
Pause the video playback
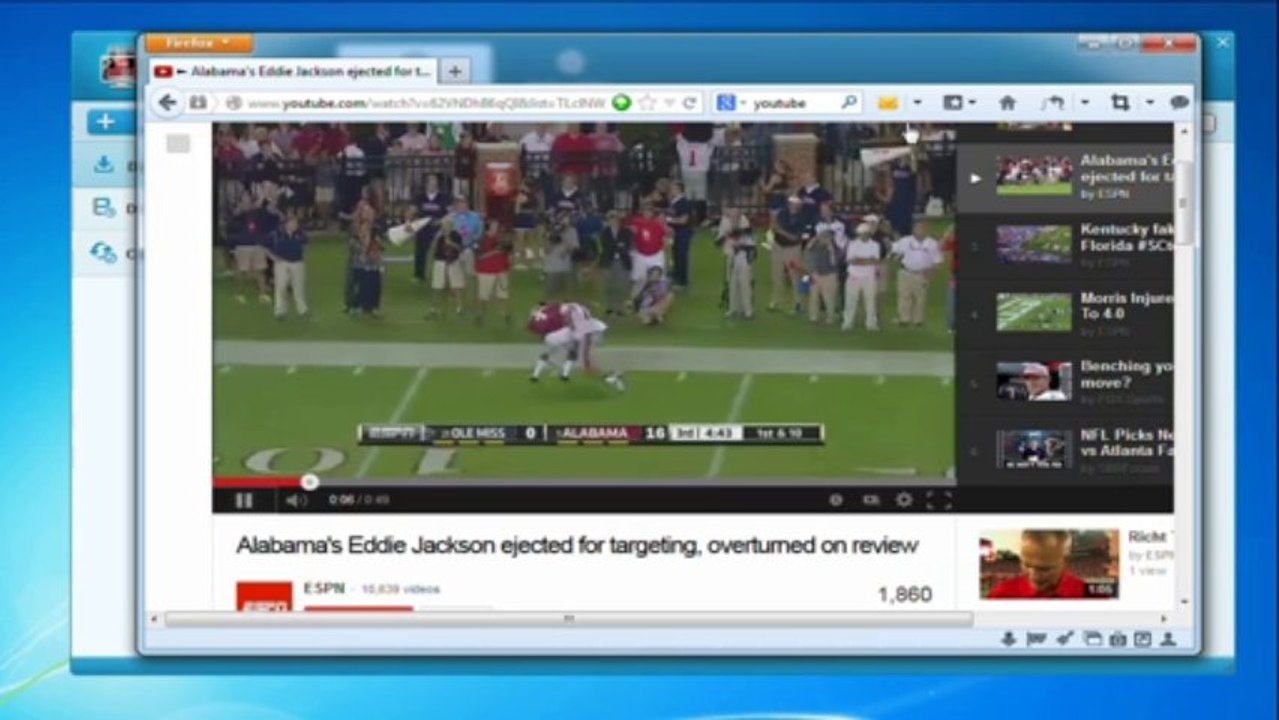tap(243, 500)
